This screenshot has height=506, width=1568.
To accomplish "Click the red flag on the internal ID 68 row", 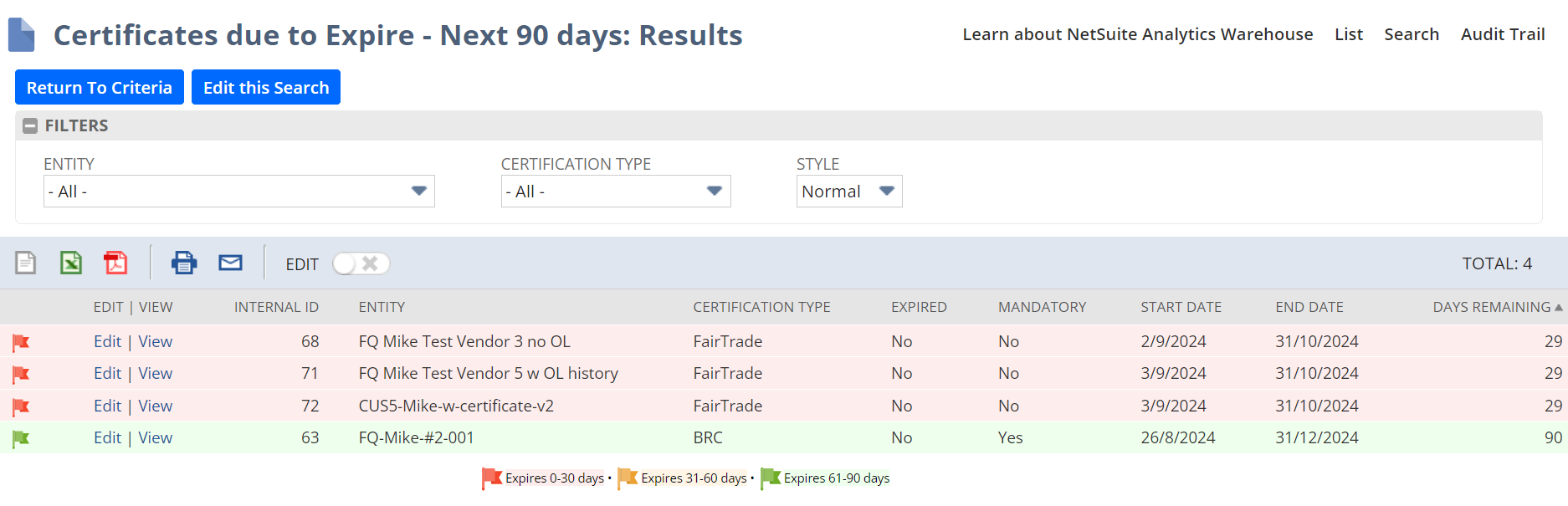I will [x=21, y=342].
